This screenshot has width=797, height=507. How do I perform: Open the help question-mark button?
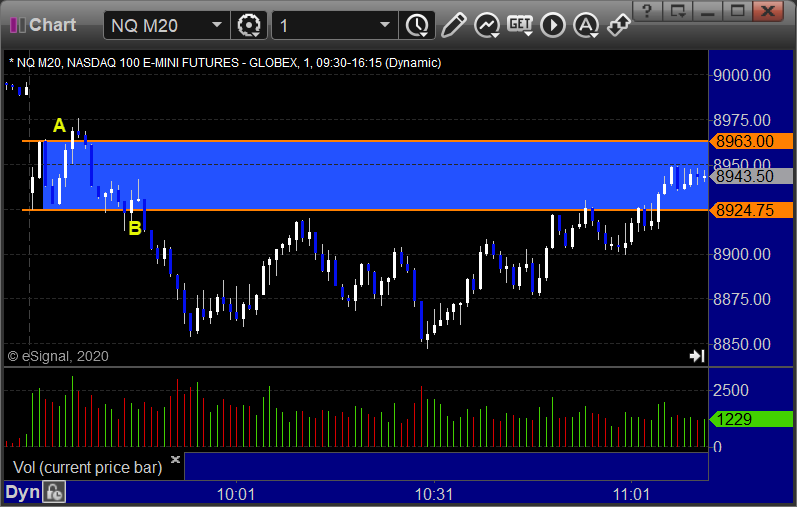pos(647,11)
